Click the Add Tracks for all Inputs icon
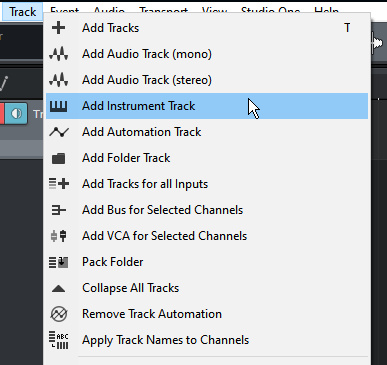Image resolution: width=387 pixels, height=365 pixels. point(59,184)
